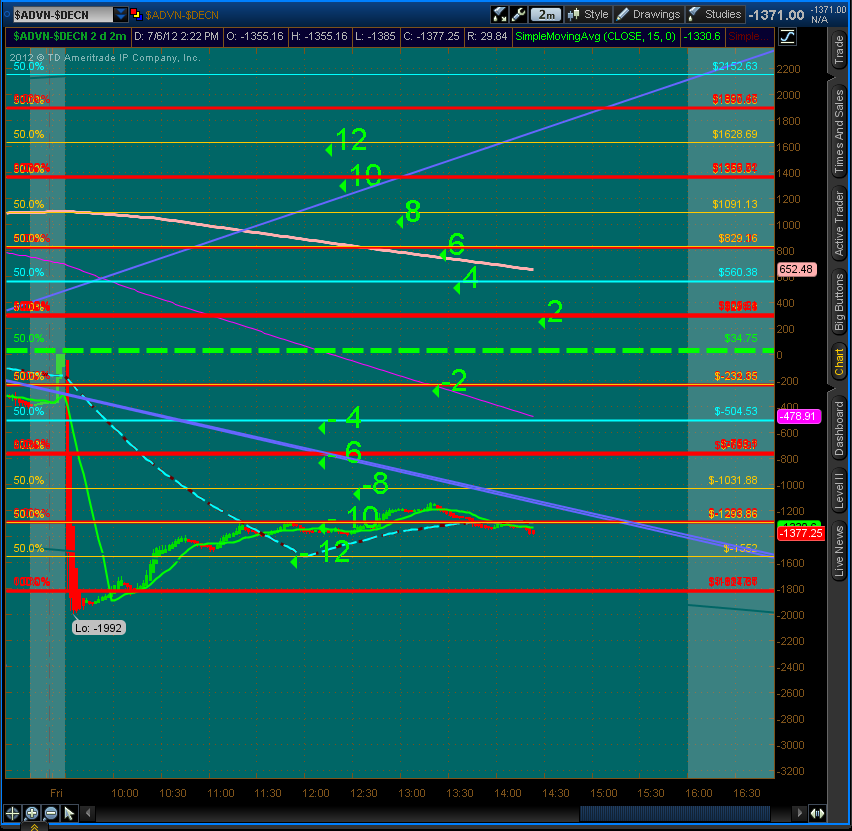Screen dimensions: 852x831
Task: Click the horizontal time scrollbar thumb
Action: point(675,813)
